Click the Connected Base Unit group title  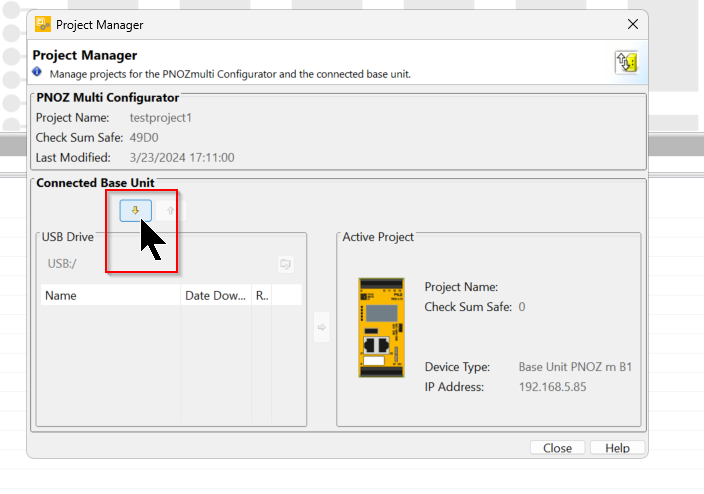95,183
